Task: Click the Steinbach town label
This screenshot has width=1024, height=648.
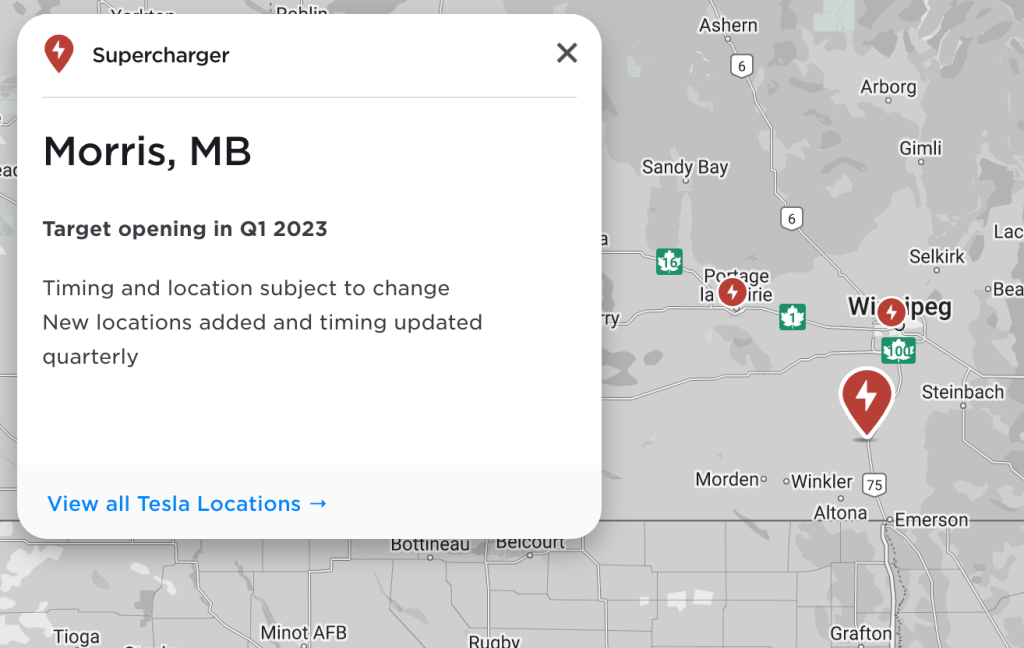Action: 963,392
